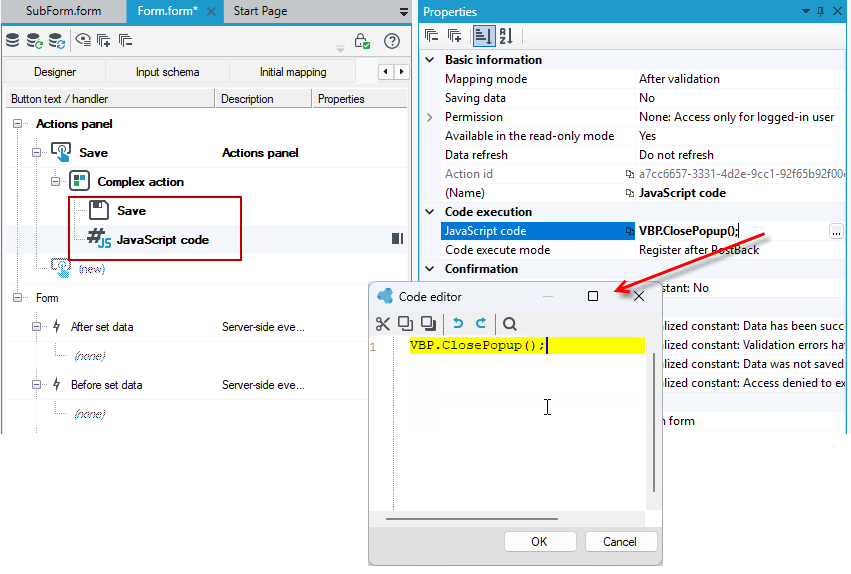Click the Complex action icon
This screenshot has height=574, width=851.
click(79, 181)
